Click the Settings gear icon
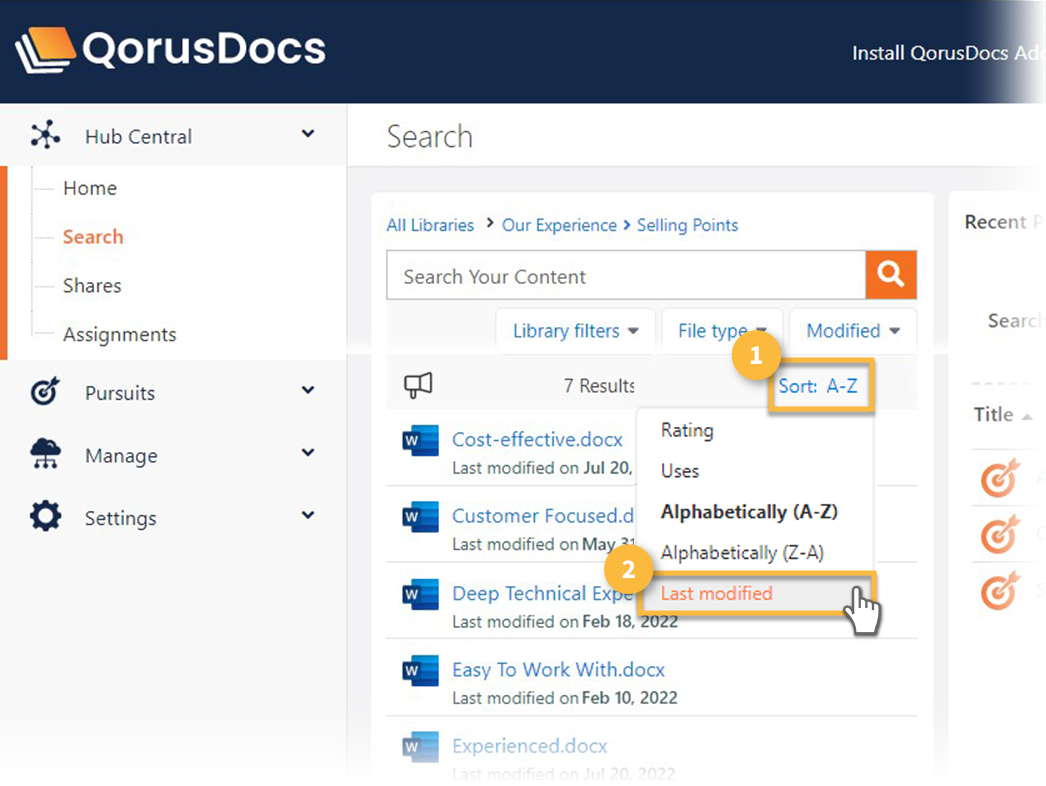 point(45,516)
